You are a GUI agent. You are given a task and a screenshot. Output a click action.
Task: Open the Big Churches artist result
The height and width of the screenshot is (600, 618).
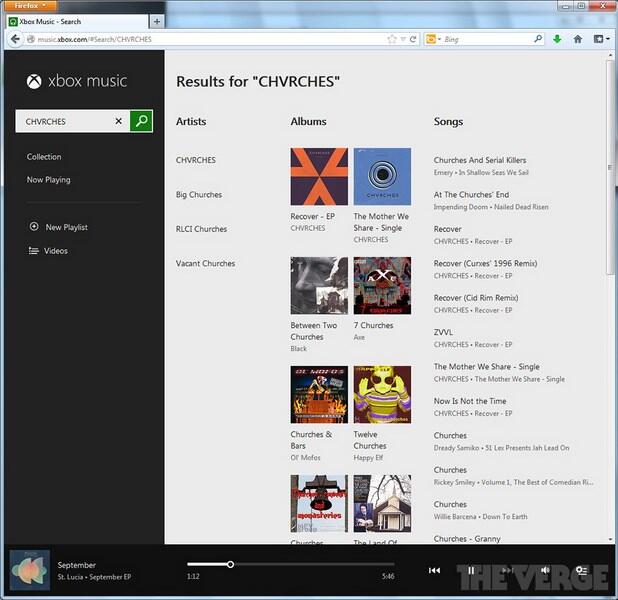[199, 195]
